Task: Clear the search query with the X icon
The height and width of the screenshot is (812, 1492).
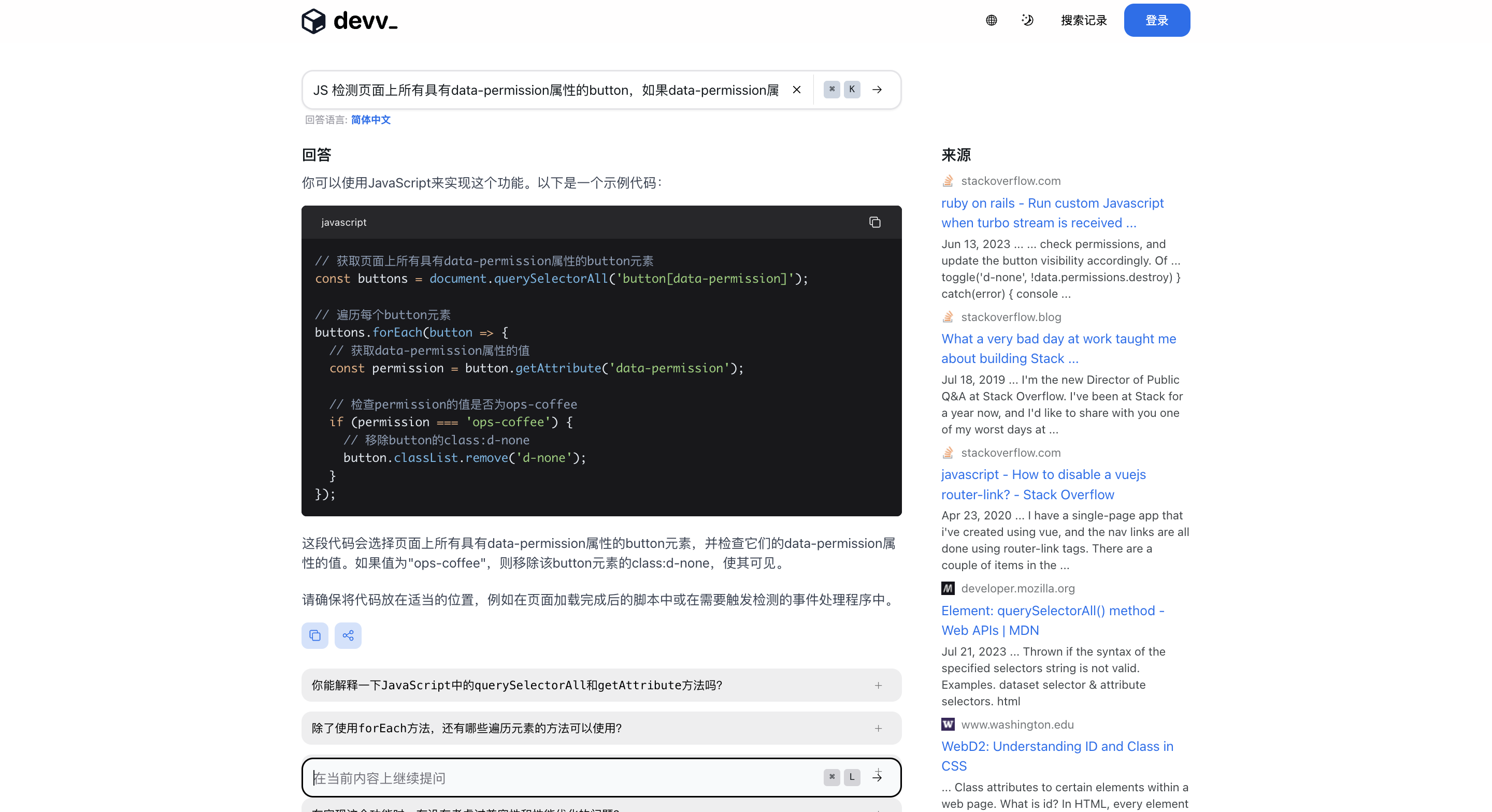Action: [796, 90]
